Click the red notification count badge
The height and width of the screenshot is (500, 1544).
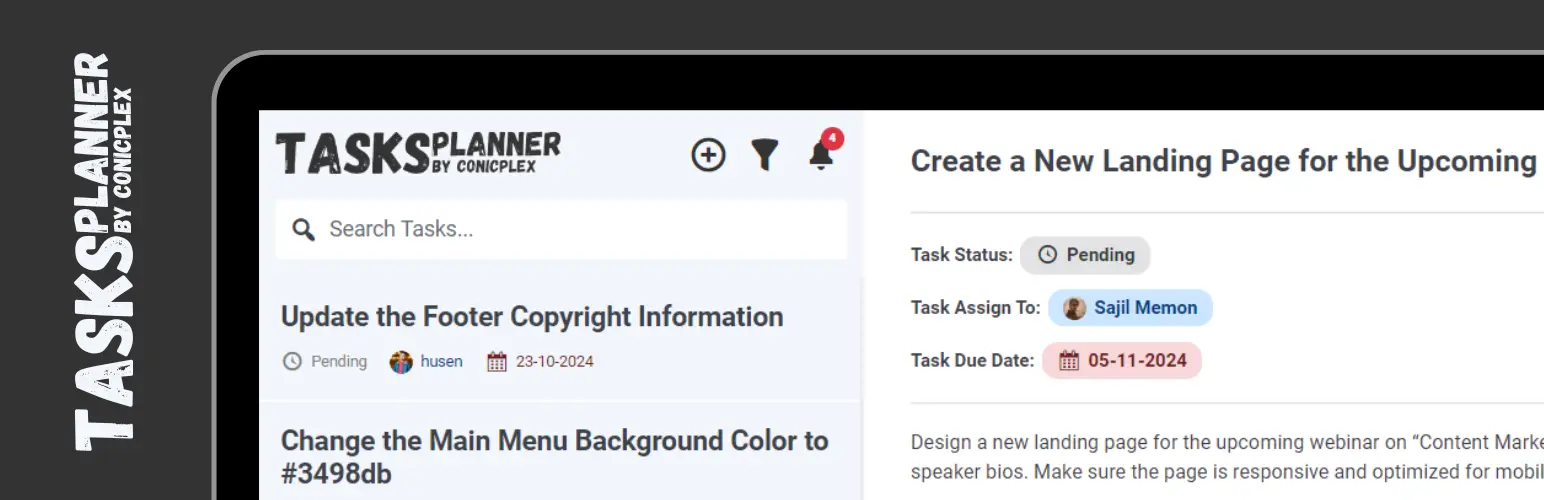point(833,138)
